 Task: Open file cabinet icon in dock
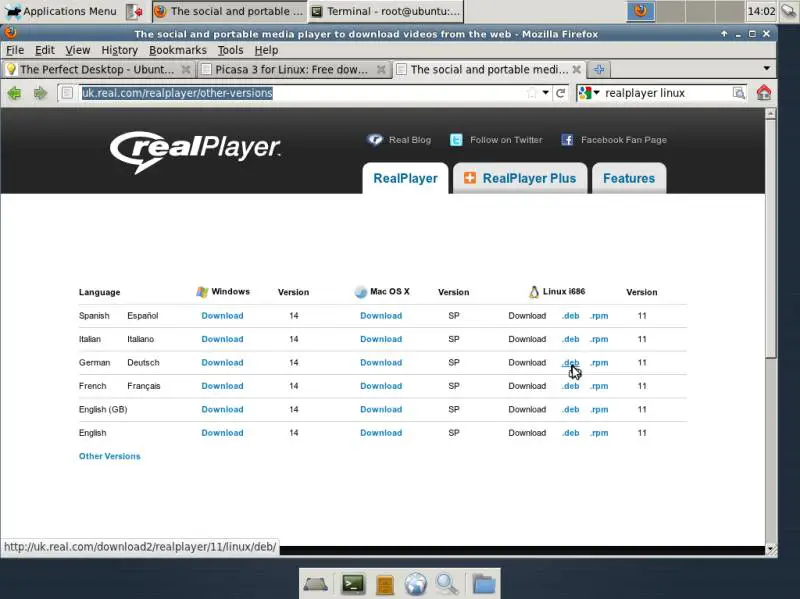[385, 585]
